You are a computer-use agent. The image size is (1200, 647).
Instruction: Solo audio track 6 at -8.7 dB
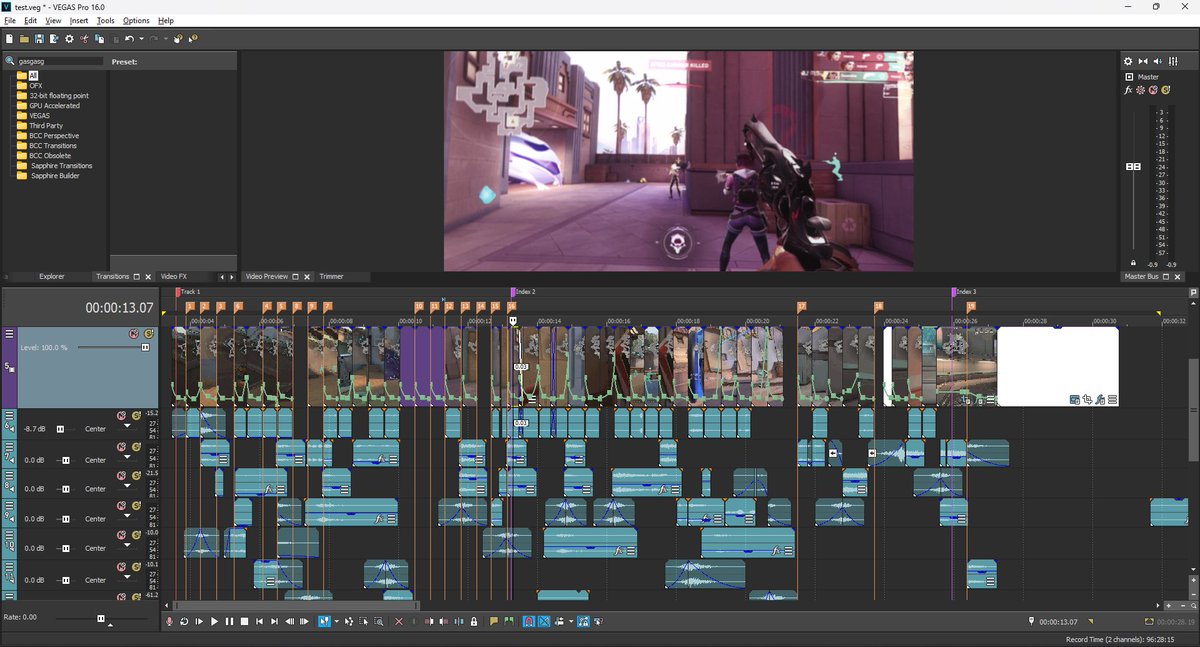136,415
